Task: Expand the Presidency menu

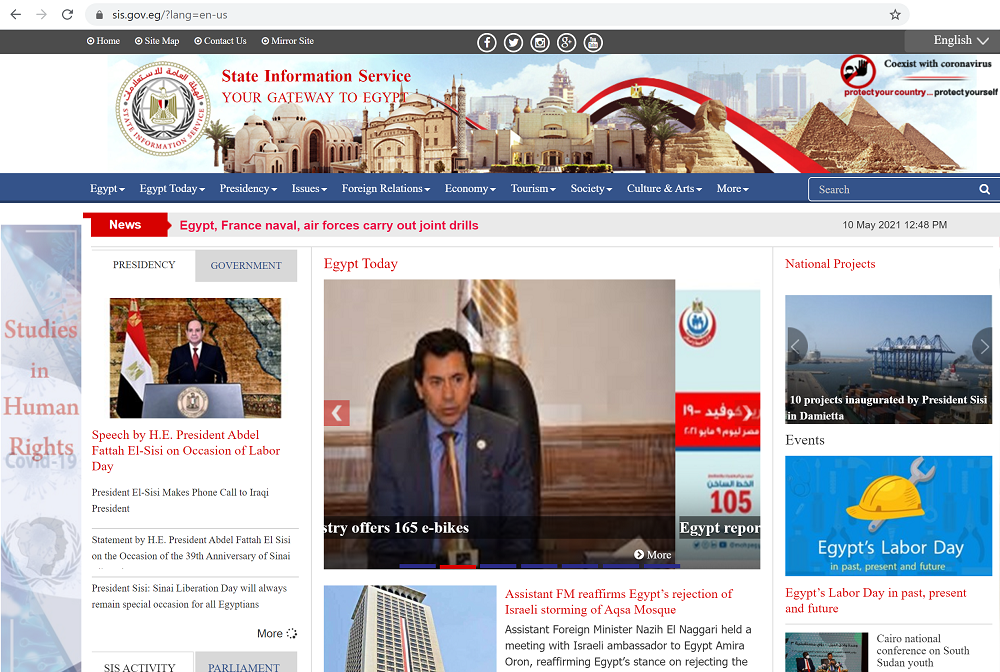Action: click(248, 189)
